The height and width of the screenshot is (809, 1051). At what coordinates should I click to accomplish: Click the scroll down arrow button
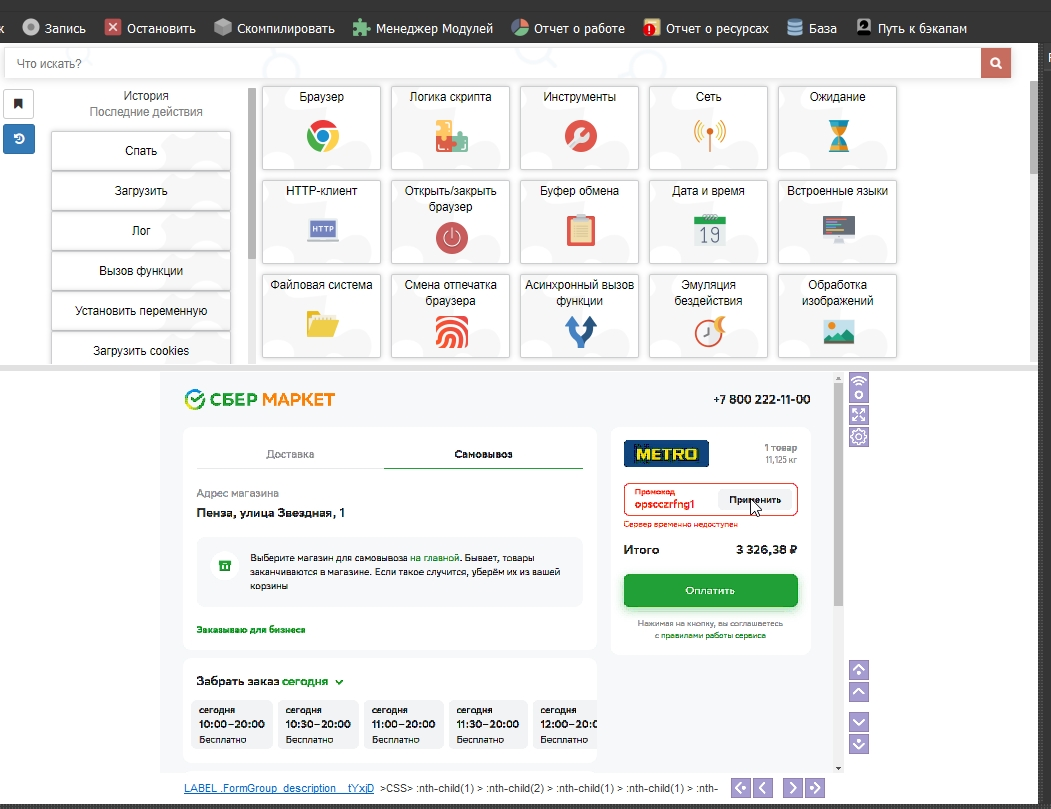click(x=859, y=722)
